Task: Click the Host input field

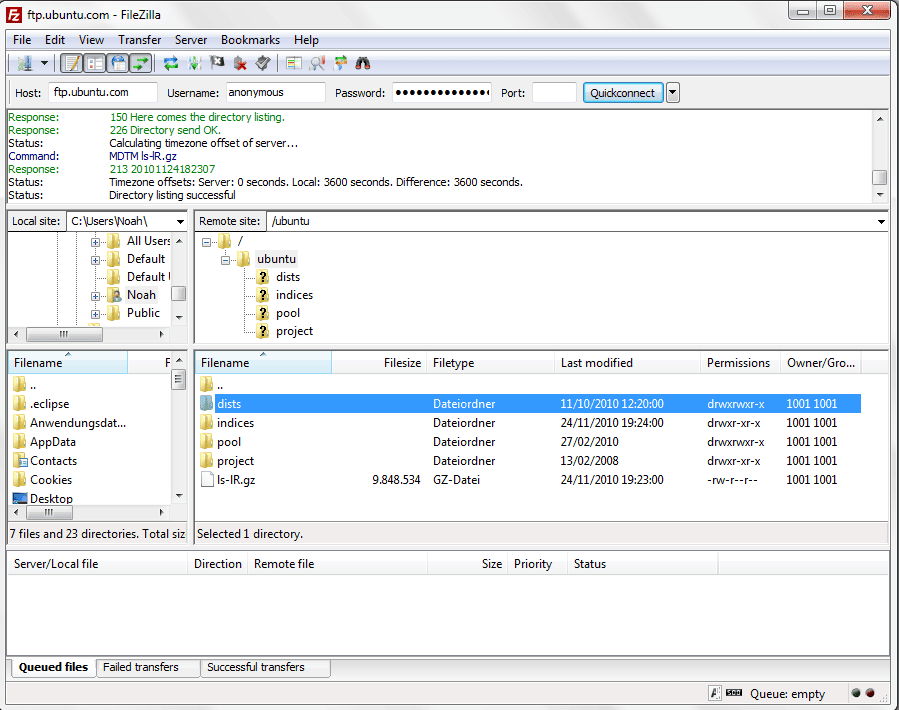Action: point(103,92)
